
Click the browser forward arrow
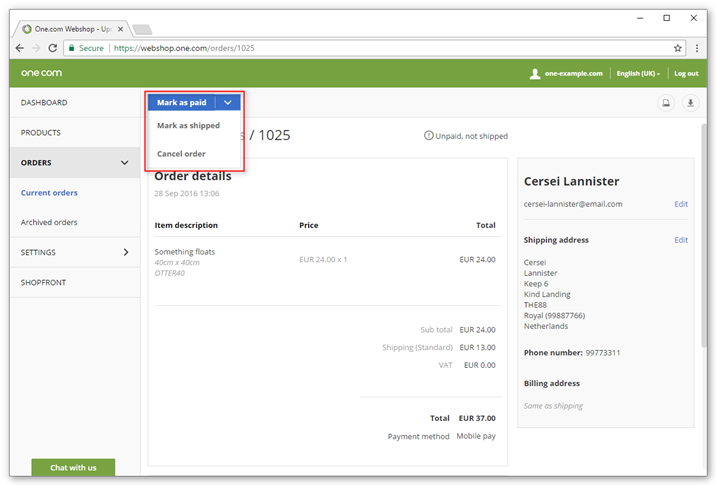tap(36, 48)
